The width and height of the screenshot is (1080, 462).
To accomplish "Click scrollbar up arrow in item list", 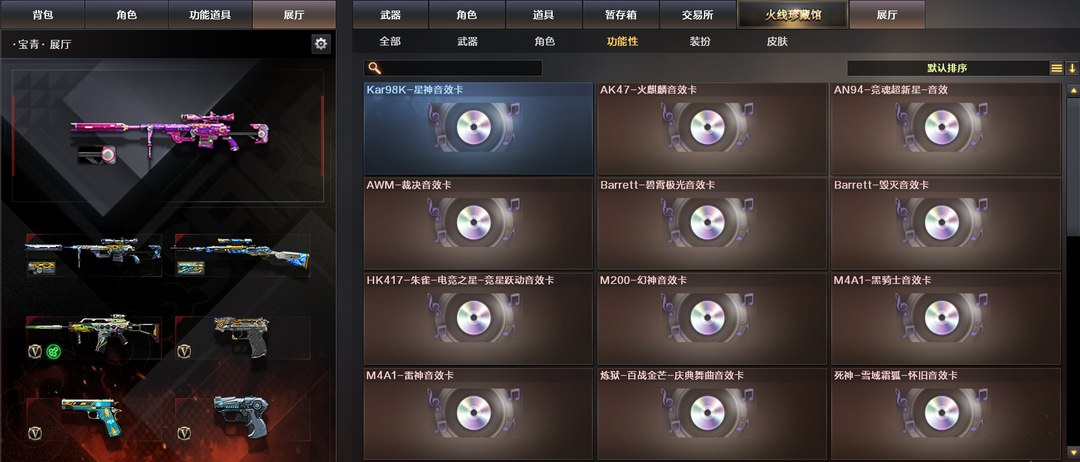I will point(1072,90).
